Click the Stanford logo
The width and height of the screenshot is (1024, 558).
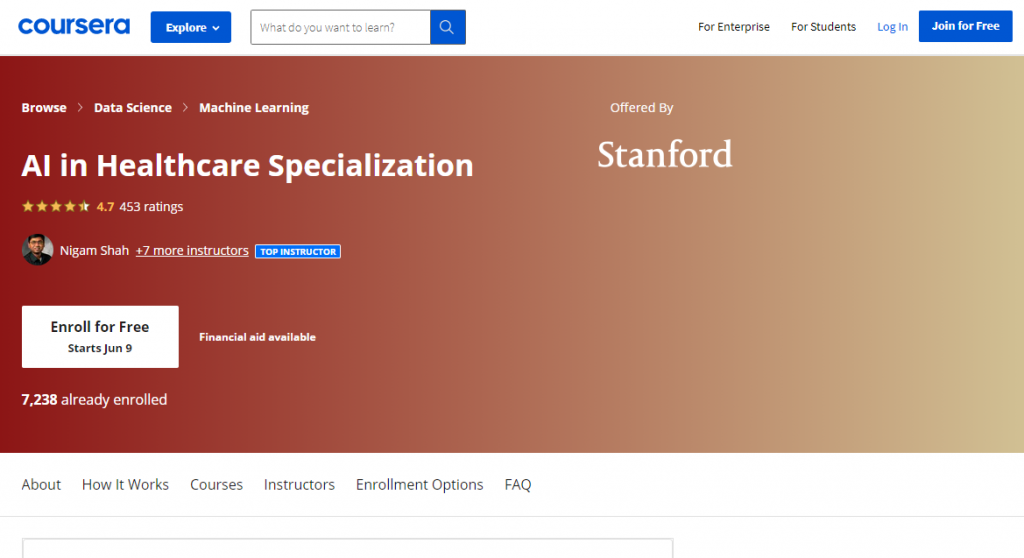click(665, 154)
